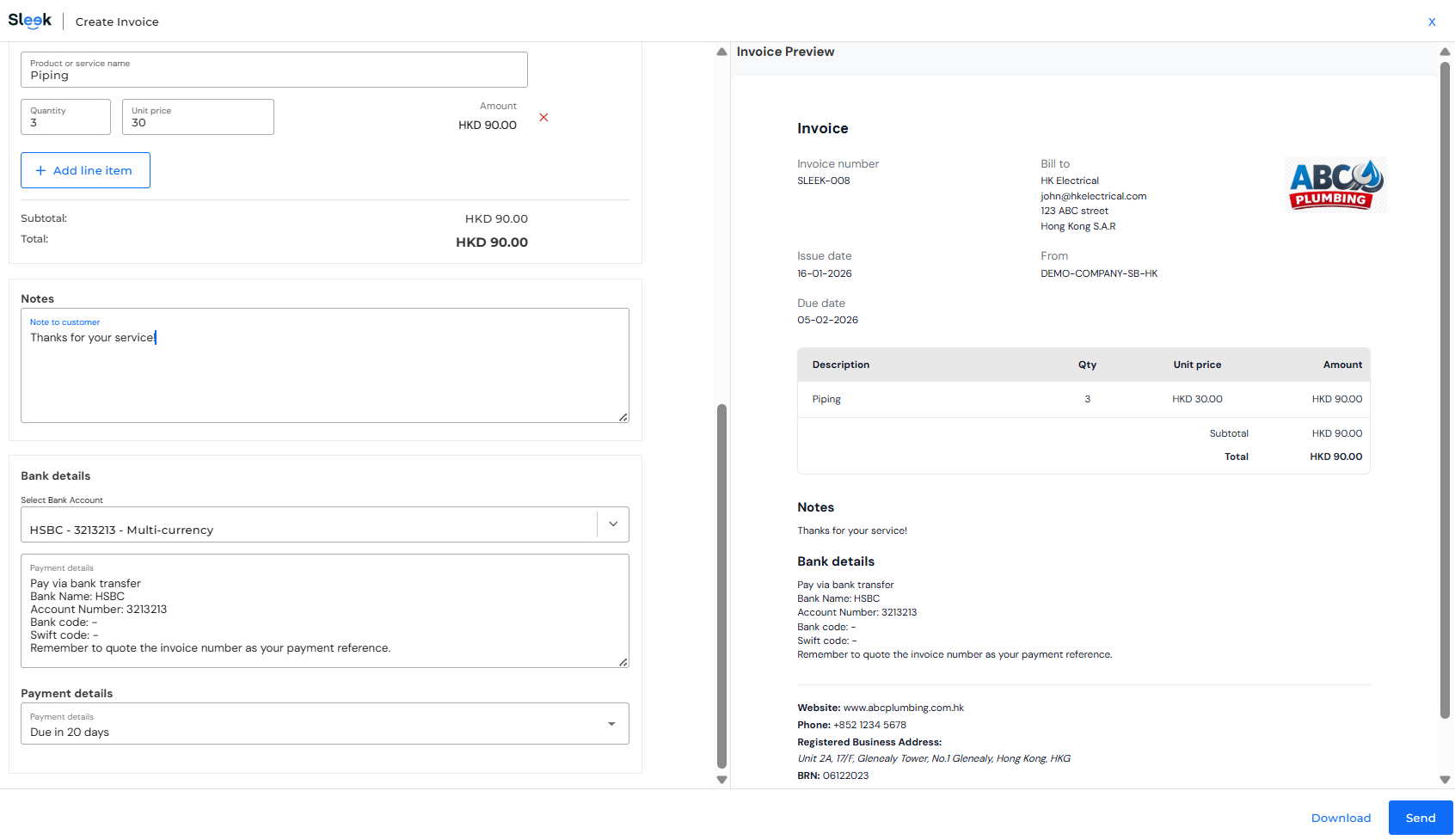Image resolution: width=1455 pixels, height=840 pixels.
Task: Click the Download link
Action: pyautogui.click(x=1341, y=818)
